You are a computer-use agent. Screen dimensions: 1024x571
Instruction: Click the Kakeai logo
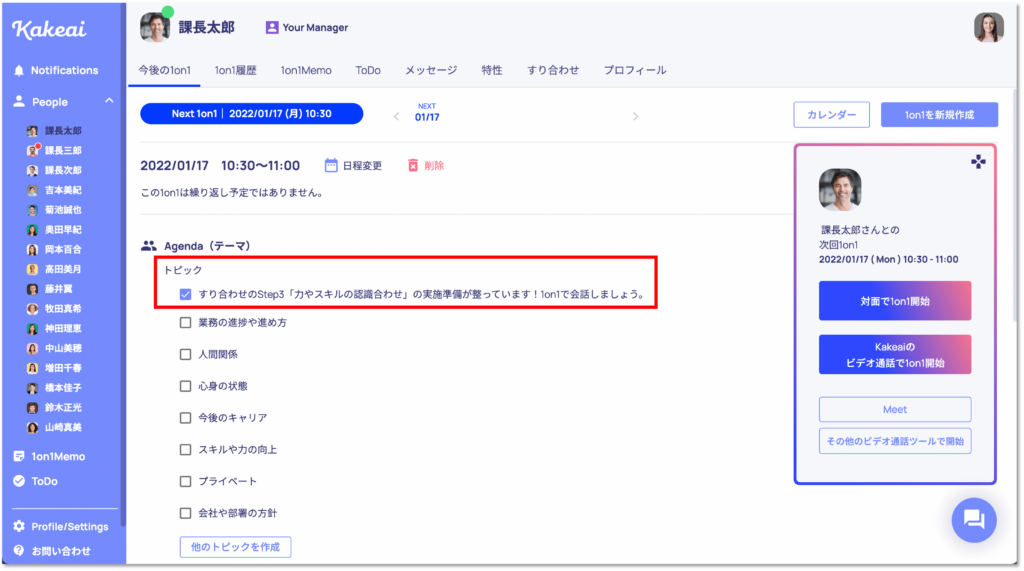(x=49, y=29)
